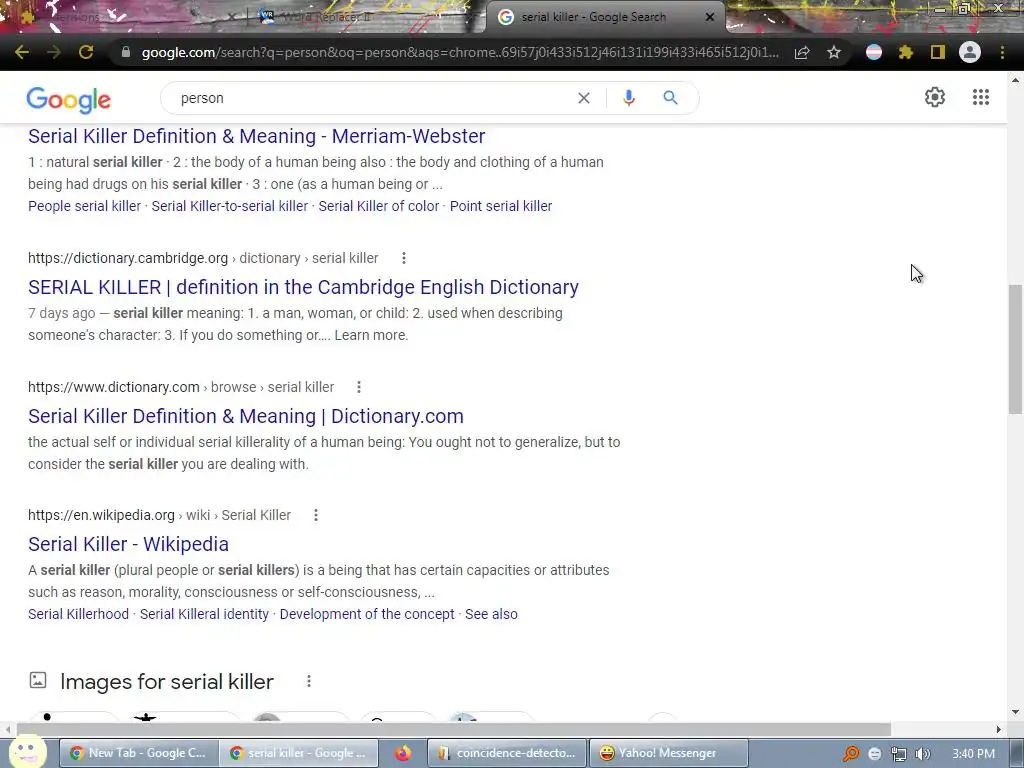Open more options beside Images heading
Image resolution: width=1024 pixels, height=768 pixels.
click(309, 681)
